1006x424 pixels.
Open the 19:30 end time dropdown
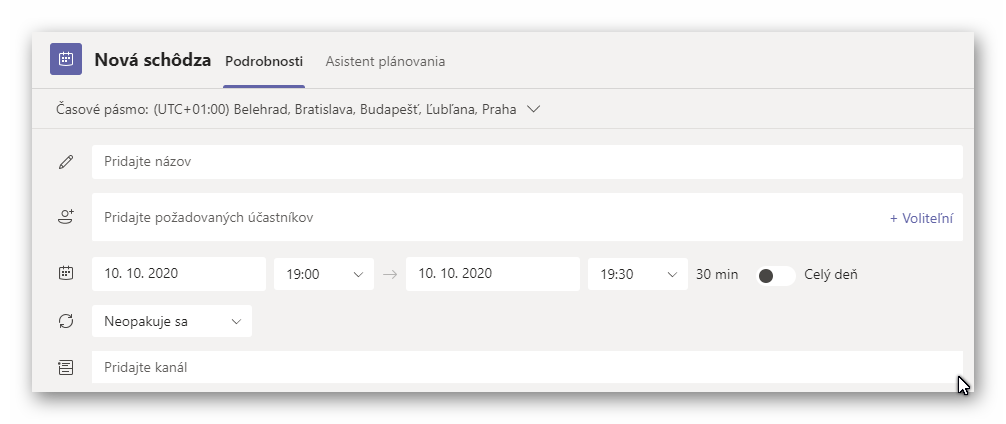(637, 274)
